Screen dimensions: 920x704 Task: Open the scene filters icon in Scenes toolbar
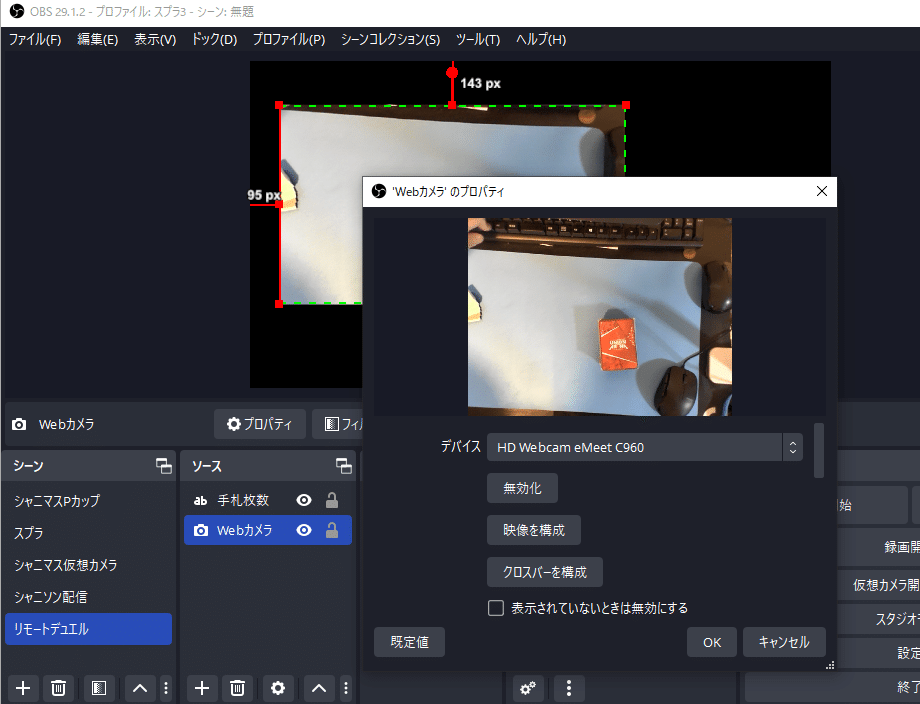click(x=99, y=688)
